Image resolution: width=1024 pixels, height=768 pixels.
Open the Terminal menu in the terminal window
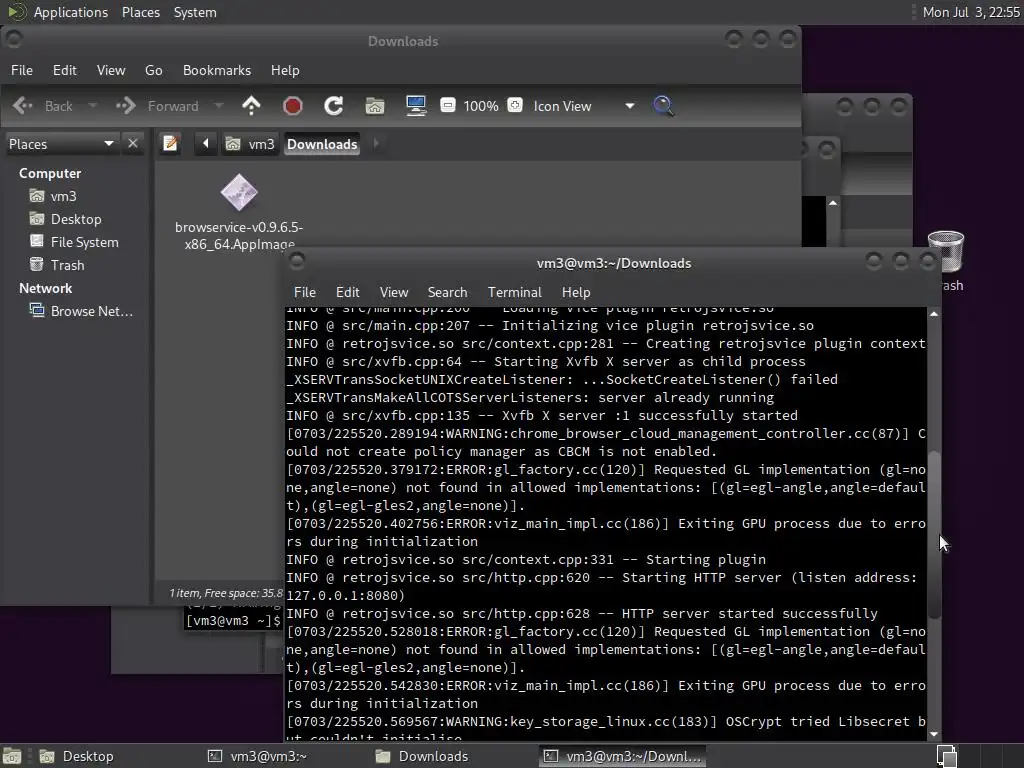[515, 292]
